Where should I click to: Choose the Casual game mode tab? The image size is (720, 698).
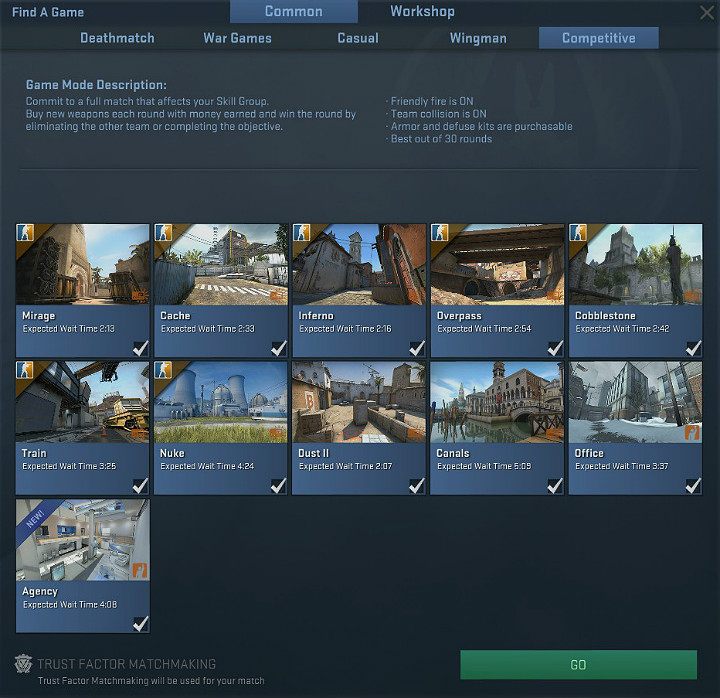[x=357, y=38]
